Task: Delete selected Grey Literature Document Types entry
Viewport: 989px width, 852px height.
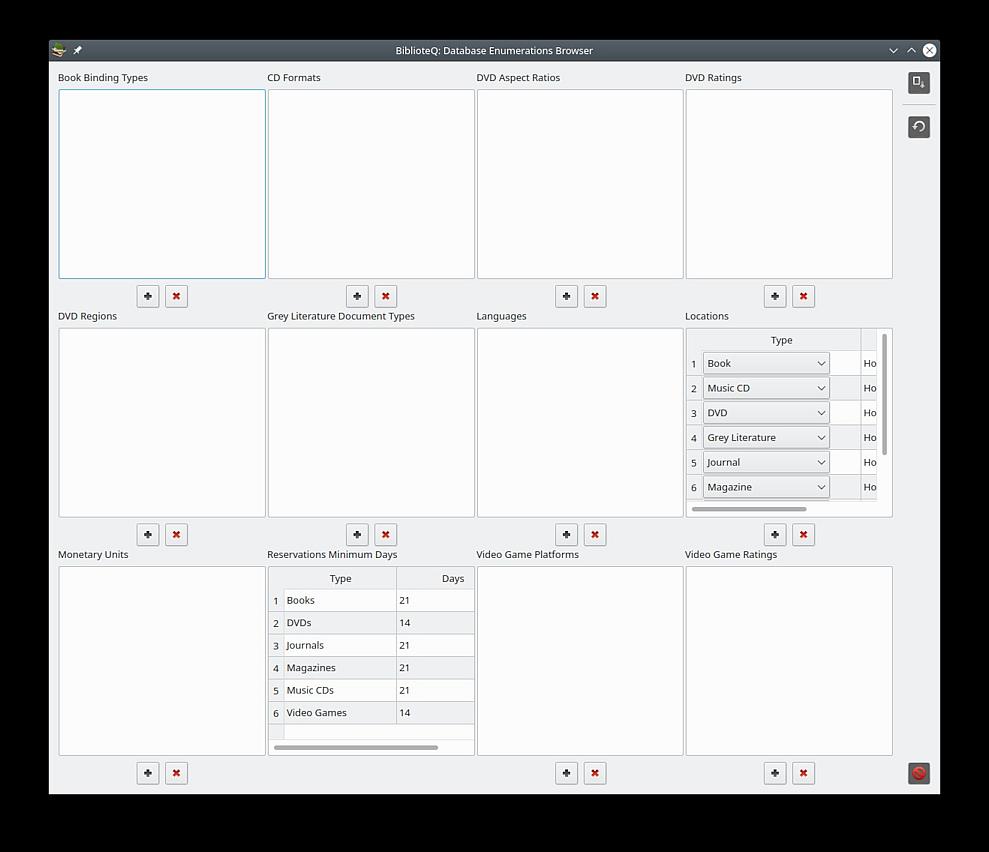Action: pyautogui.click(x=385, y=535)
